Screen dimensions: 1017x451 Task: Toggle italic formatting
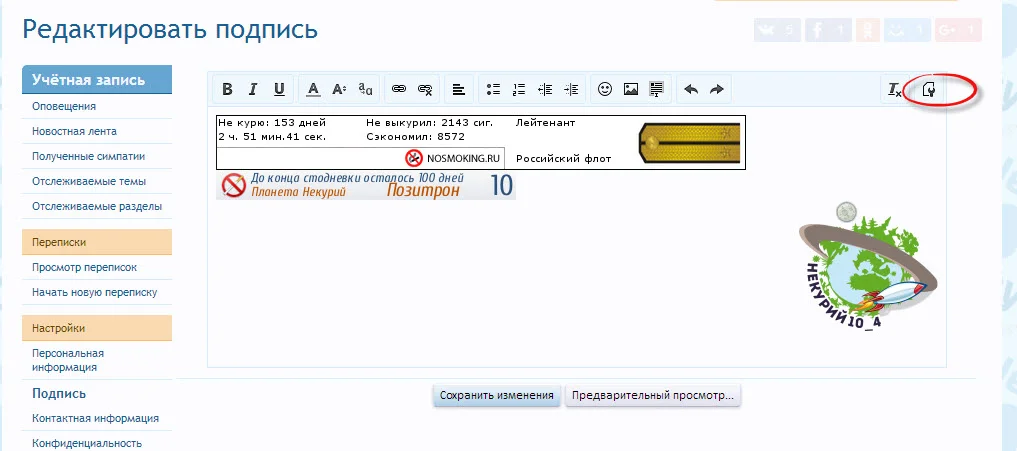pos(254,90)
